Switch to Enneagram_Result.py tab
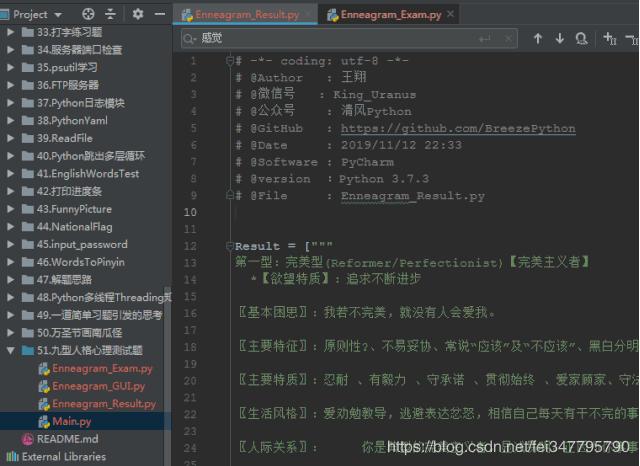 tap(247, 15)
